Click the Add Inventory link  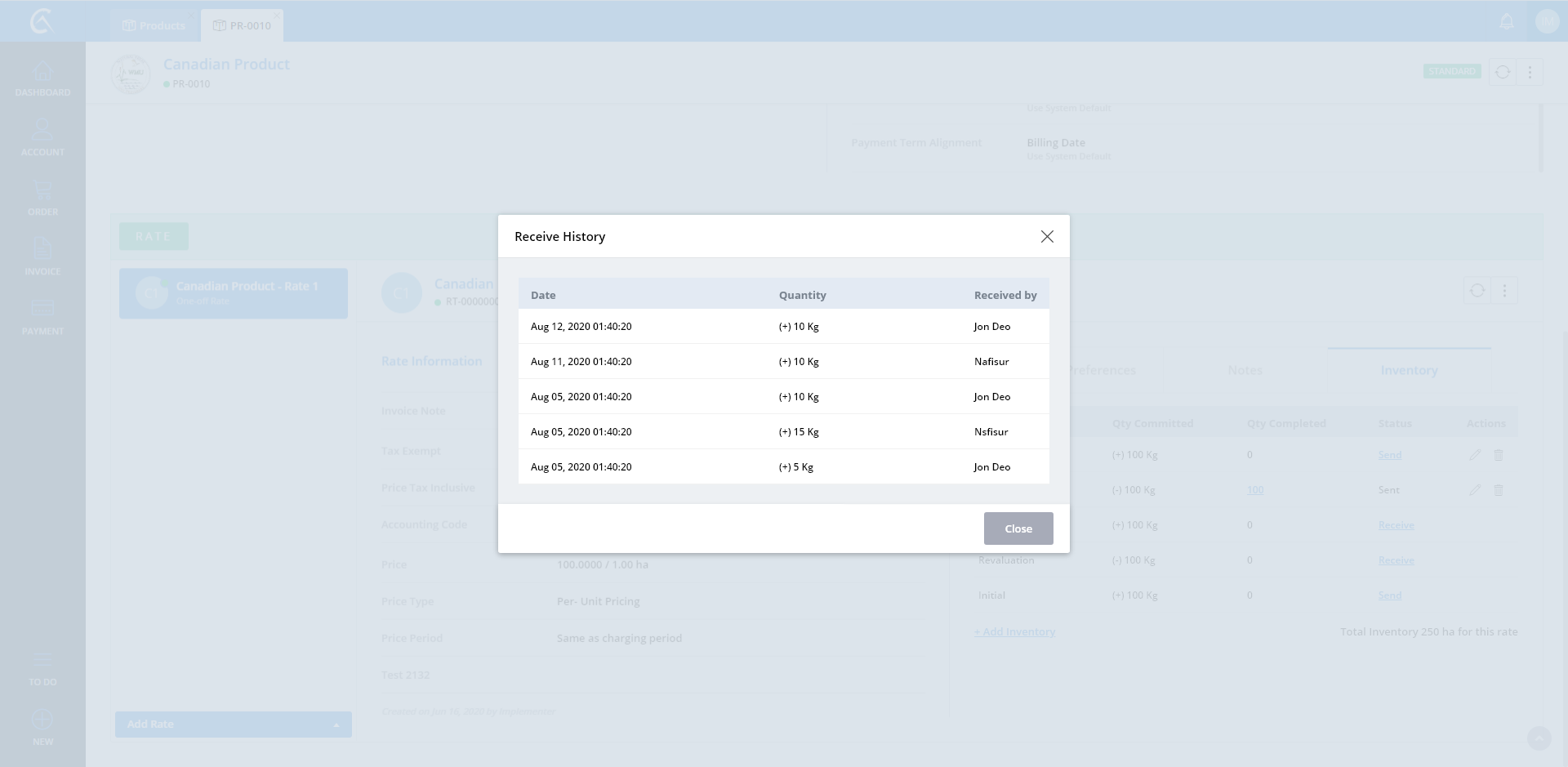(x=1014, y=631)
